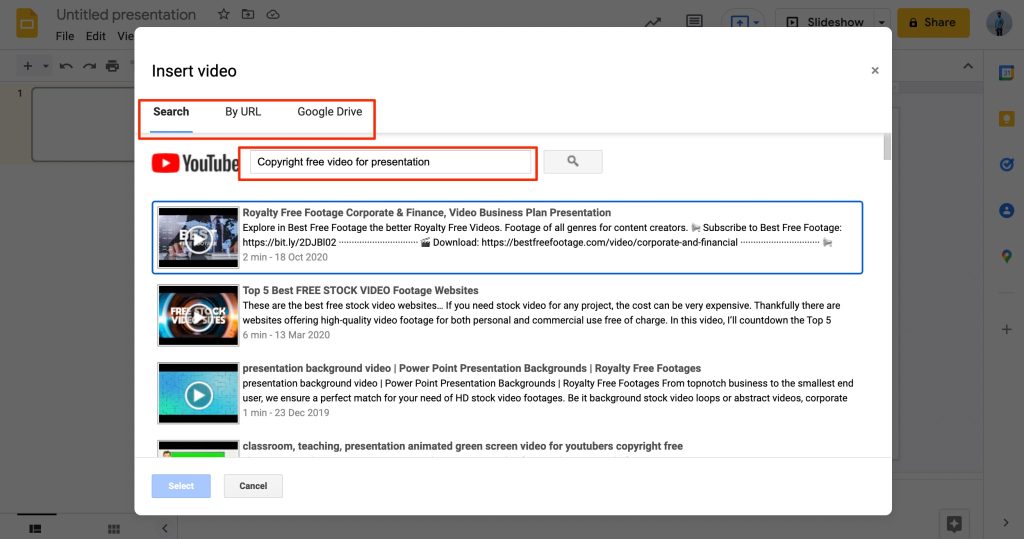Image resolution: width=1024 pixels, height=539 pixels.
Task: Switch to filmstrip view
Action: pos(35,529)
